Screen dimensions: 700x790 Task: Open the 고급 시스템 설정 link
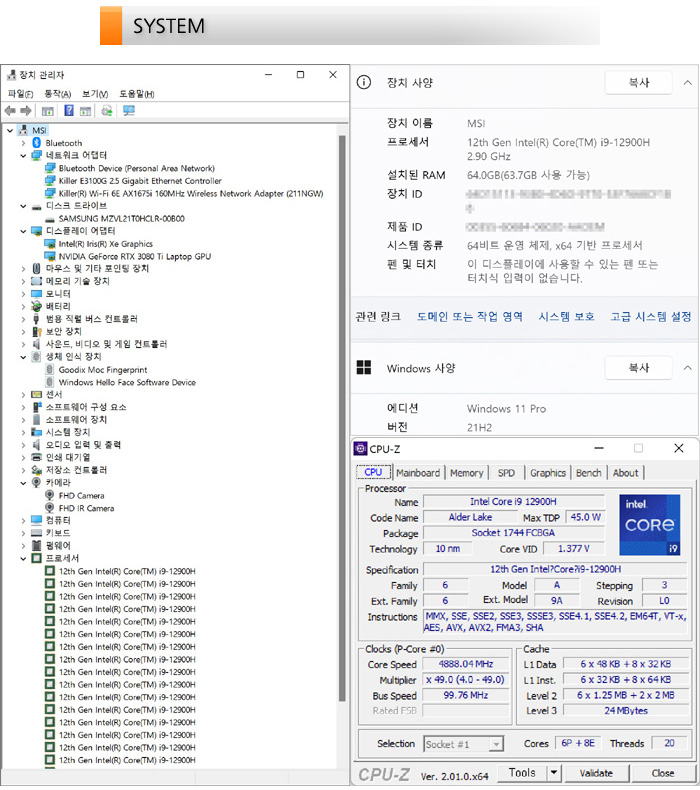[x=651, y=317]
